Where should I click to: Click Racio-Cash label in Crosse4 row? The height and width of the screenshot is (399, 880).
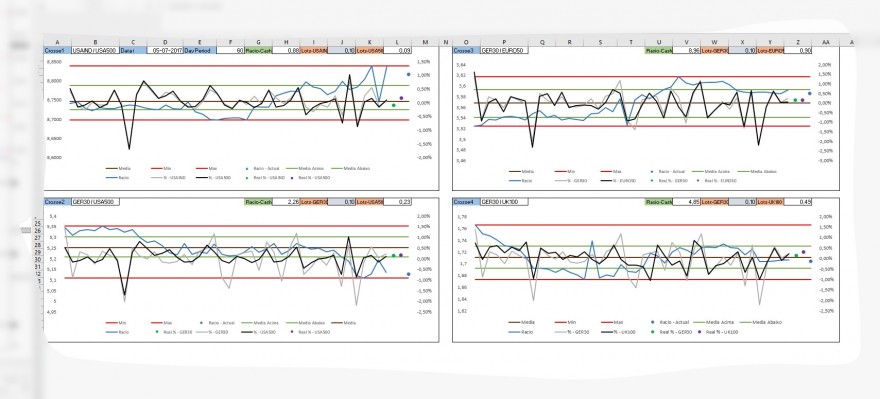click(658, 202)
